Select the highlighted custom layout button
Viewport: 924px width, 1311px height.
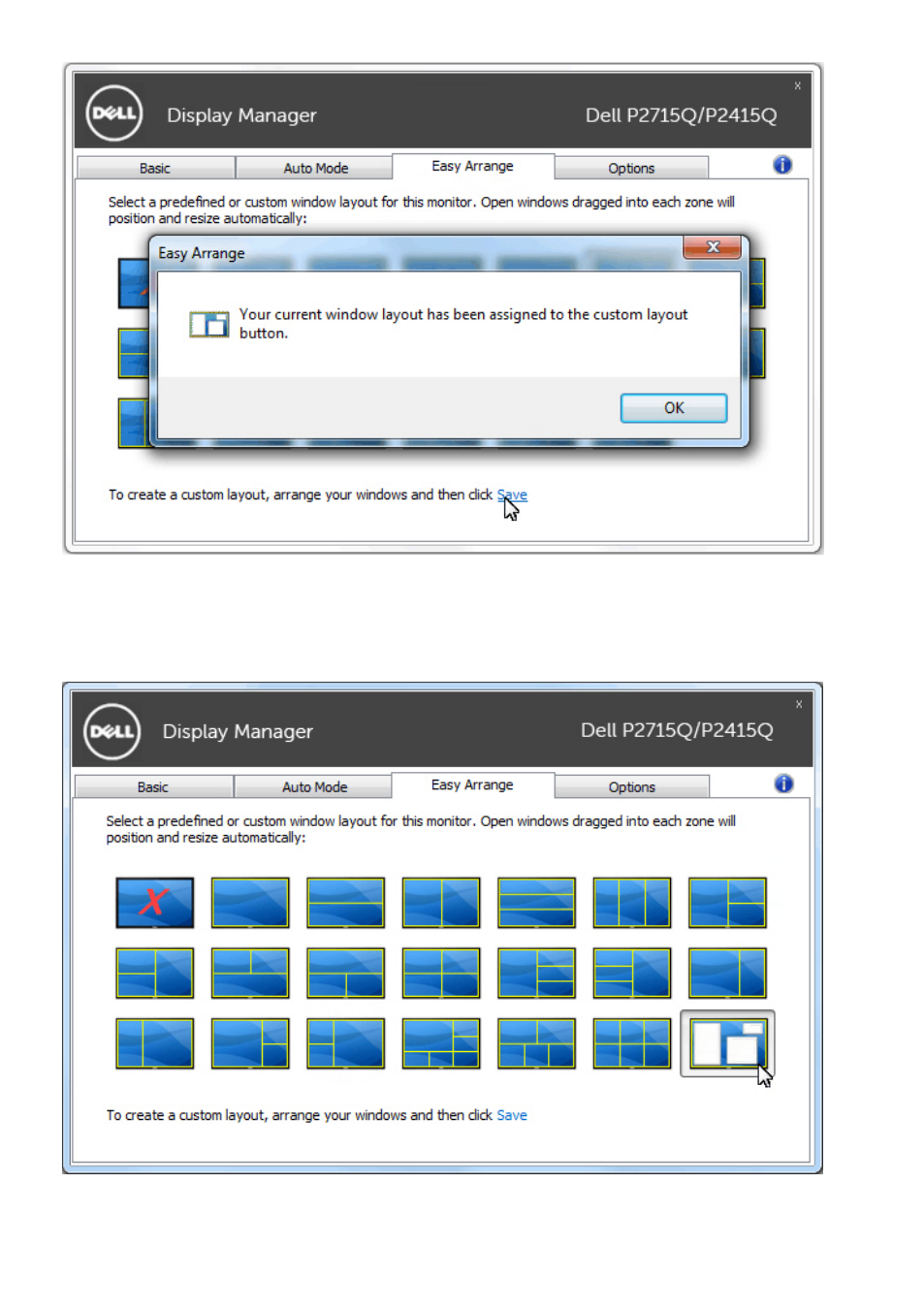point(727,1043)
